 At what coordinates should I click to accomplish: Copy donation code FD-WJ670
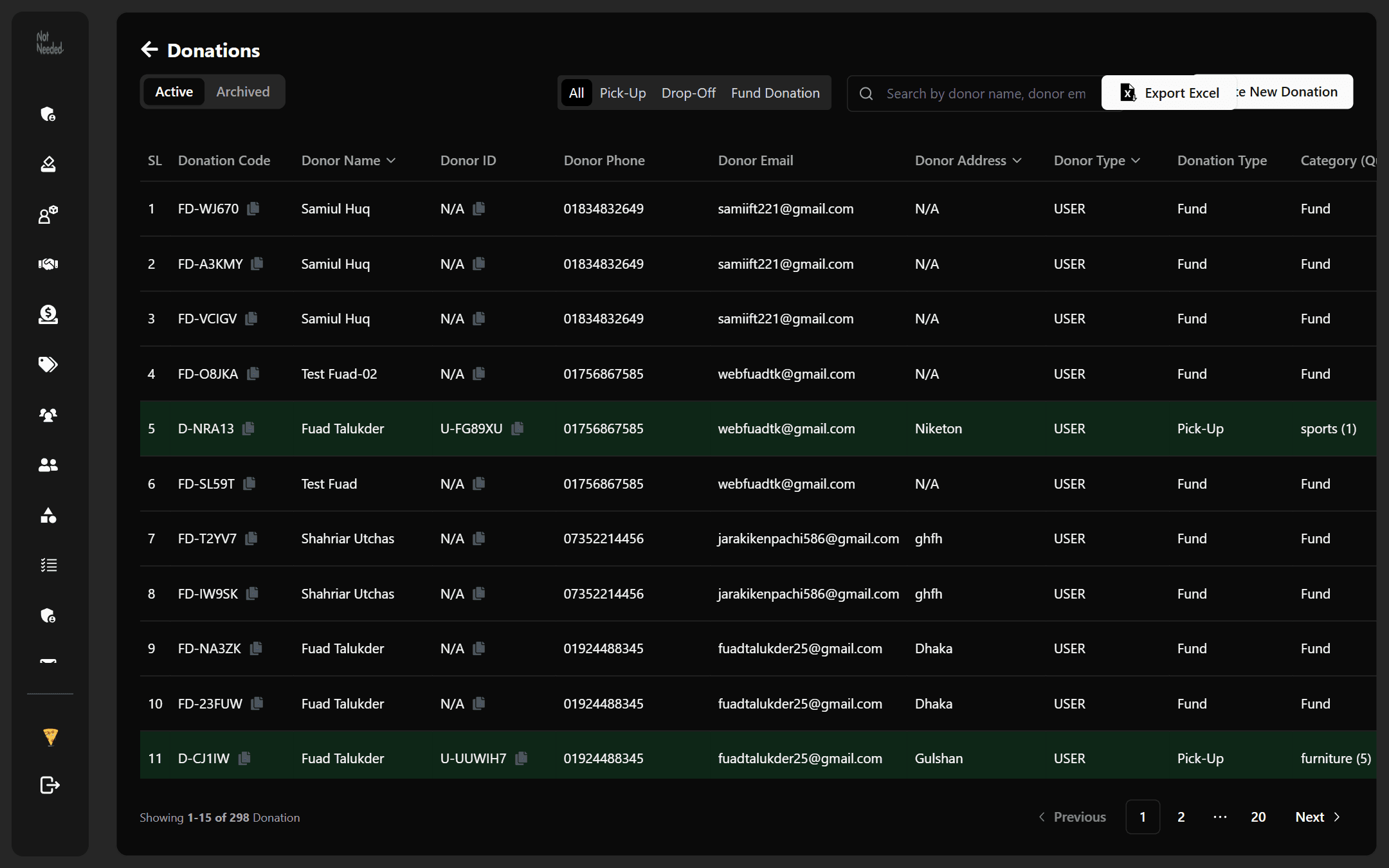(x=253, y=208)
